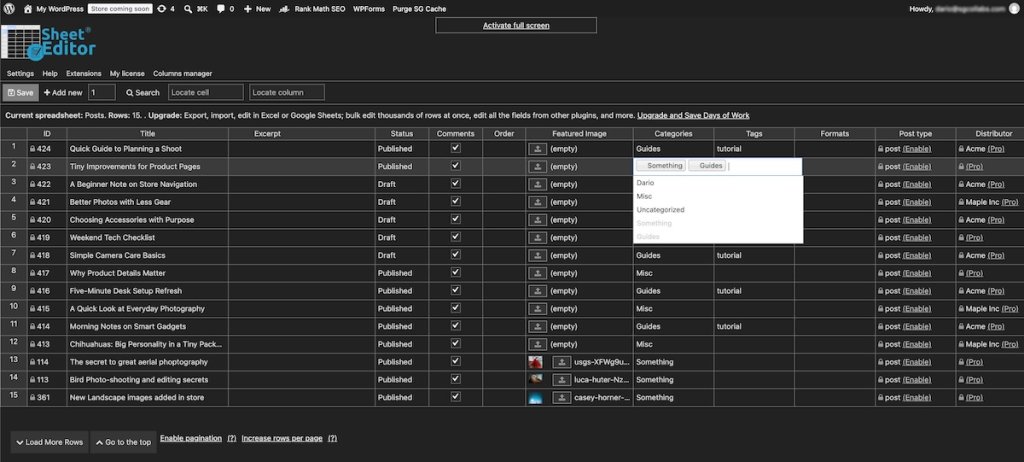Open Purge SG Cache in admin bar
This screenshot has width=1024, height=462.
click(x=419, y=9)
